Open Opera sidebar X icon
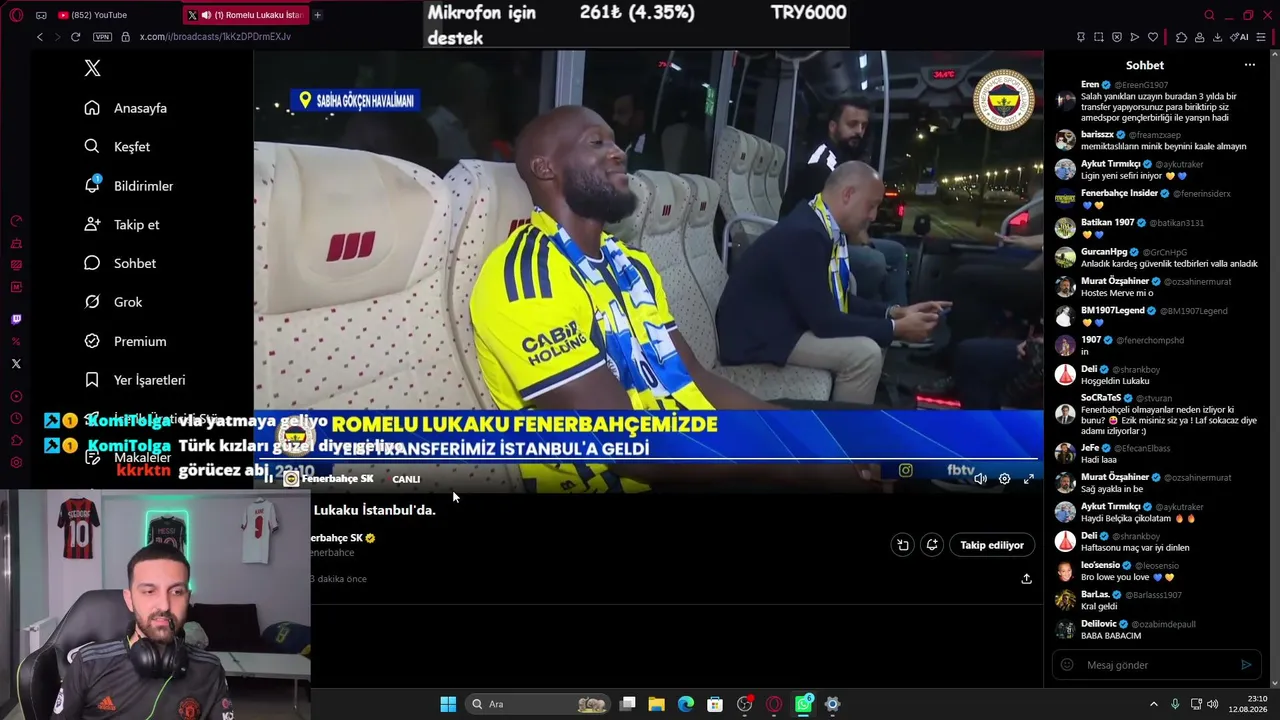Viewport: 1280px width, 720px height. point(16,364)
